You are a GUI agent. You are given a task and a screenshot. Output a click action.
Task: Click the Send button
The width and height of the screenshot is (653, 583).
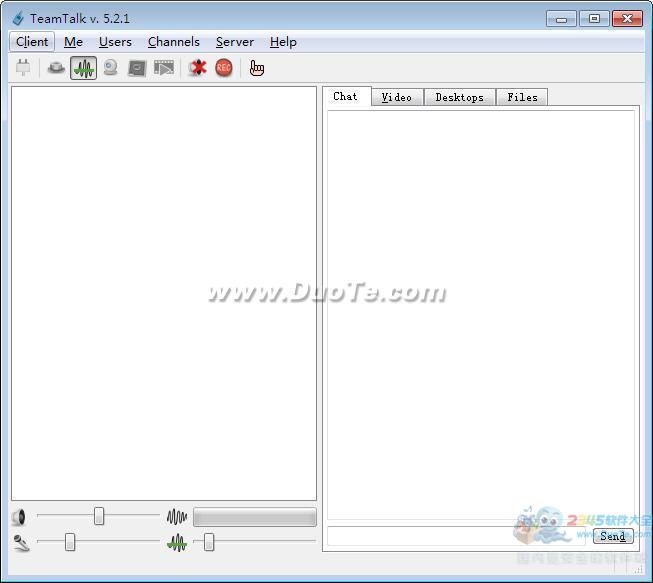(x=613, y=536)
